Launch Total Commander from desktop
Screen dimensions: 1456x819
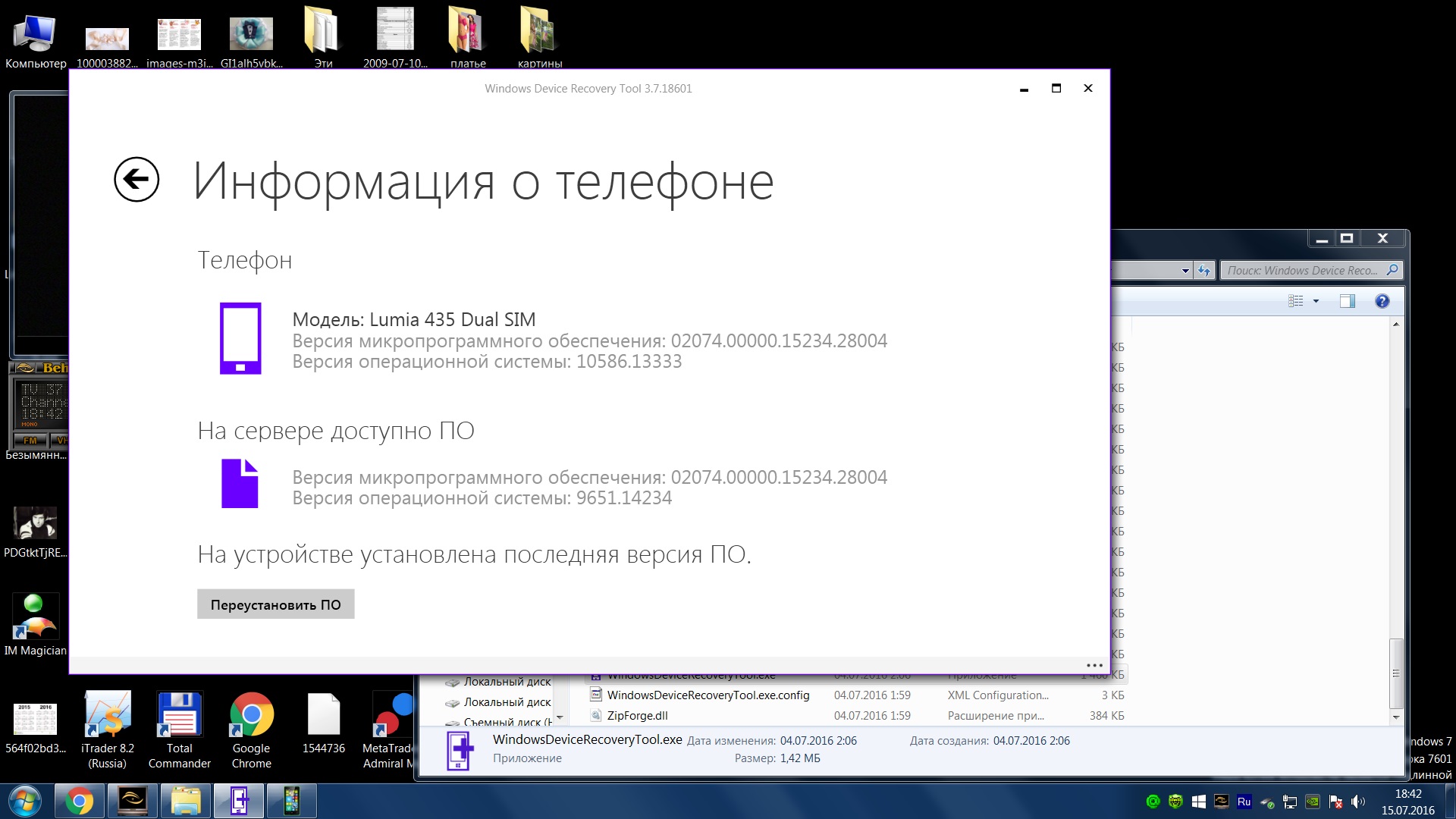pos(179,730)
